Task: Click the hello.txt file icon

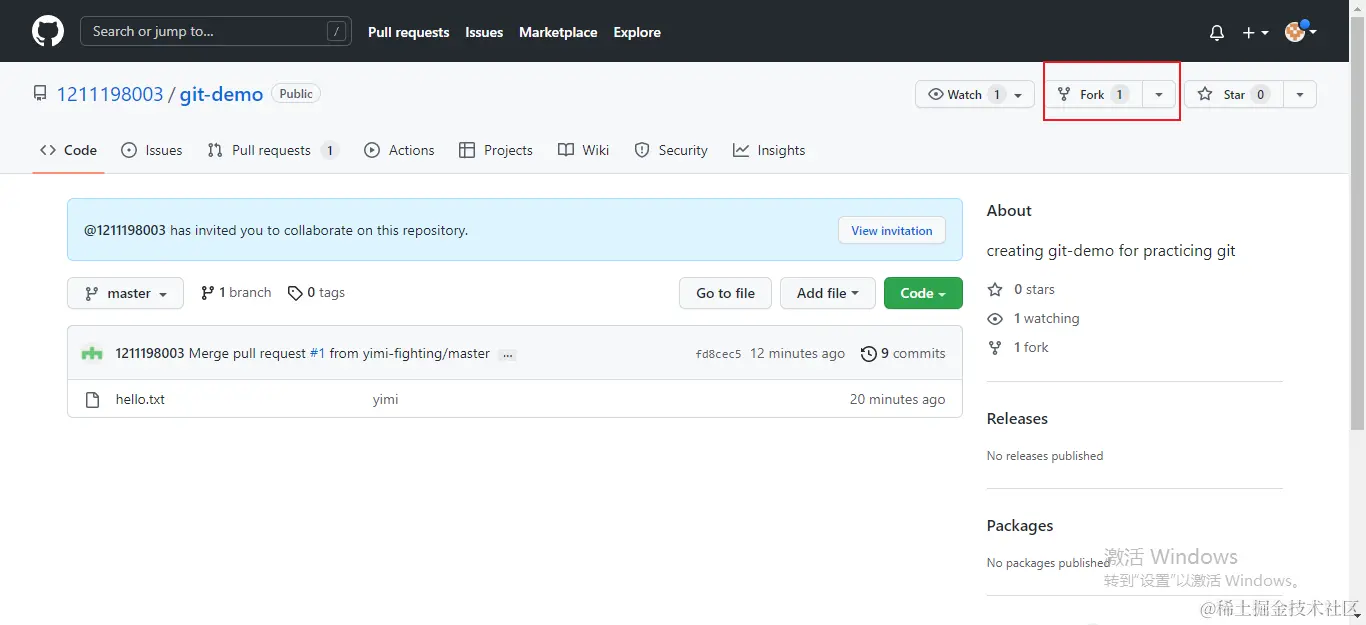Action: point(92,399)
